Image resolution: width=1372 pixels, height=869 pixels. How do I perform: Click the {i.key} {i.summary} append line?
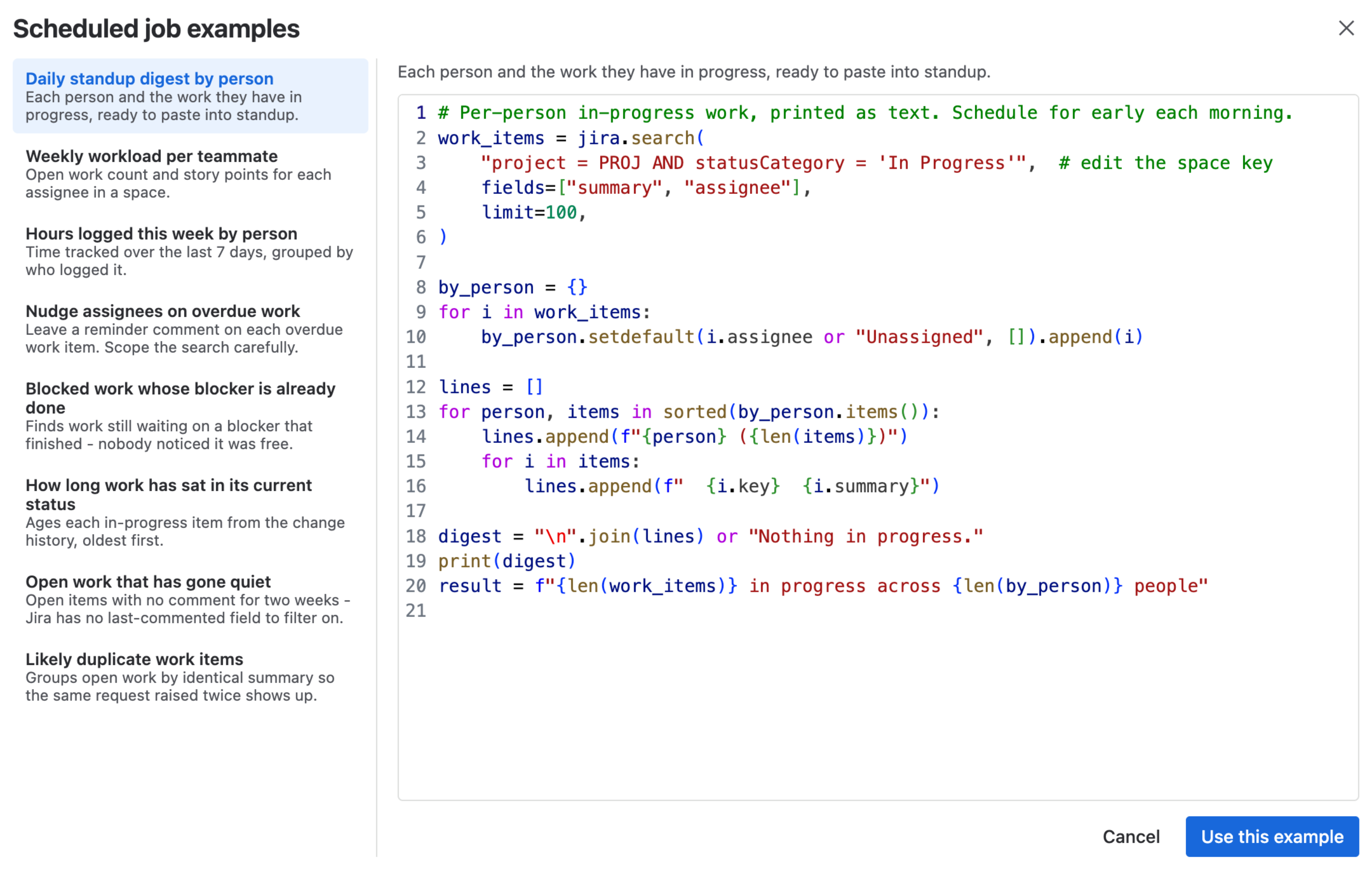click(x=732, y=486)
